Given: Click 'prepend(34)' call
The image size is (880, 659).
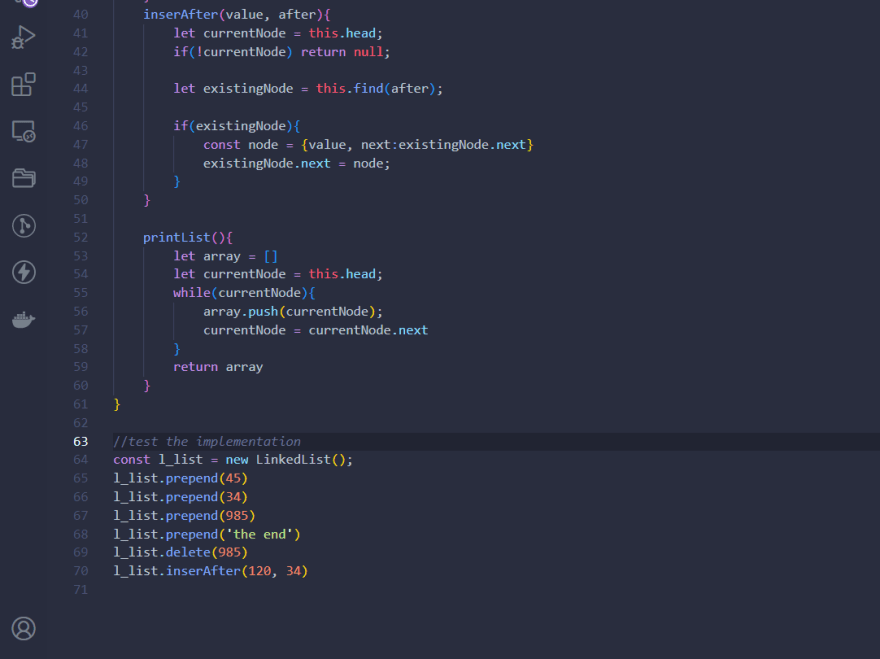Looking at the screenshot, I should [207, 497].
